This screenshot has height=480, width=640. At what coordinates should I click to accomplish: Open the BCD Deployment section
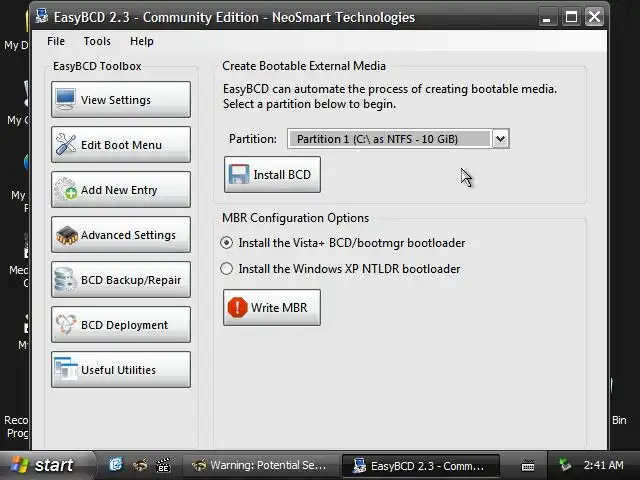tap(121, 324)
